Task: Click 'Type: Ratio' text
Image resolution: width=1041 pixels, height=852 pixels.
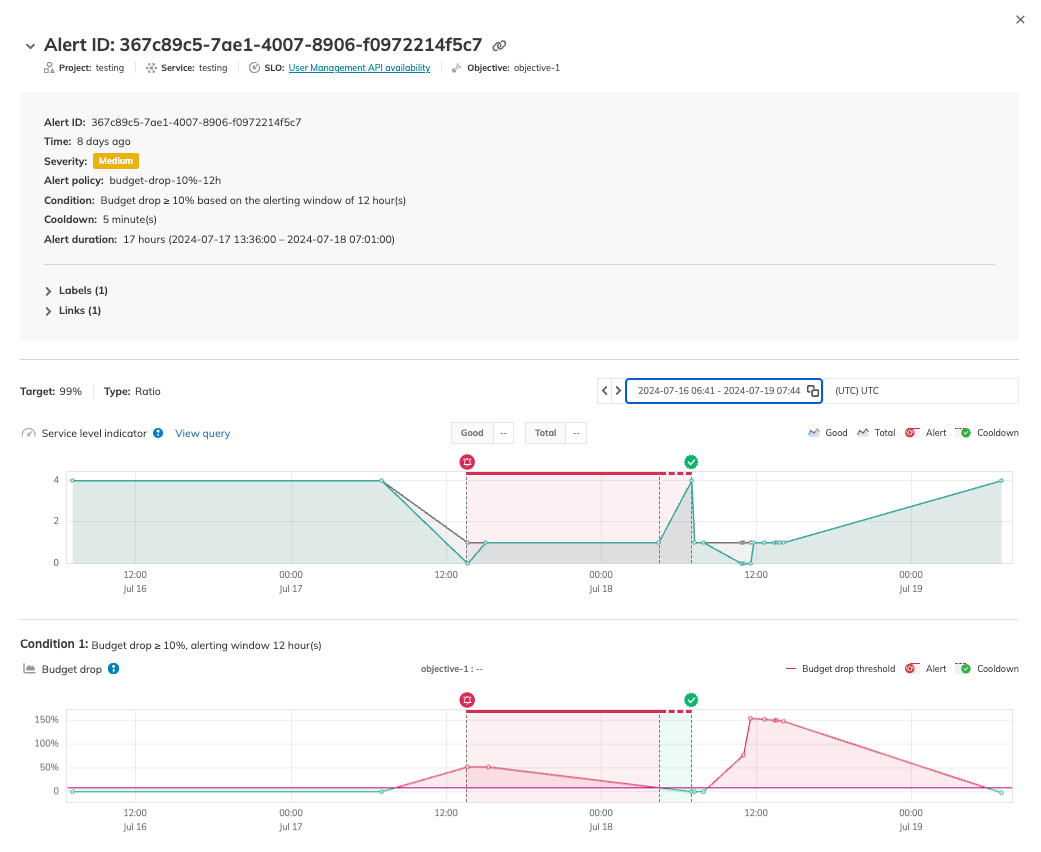Action: point(132,392)
